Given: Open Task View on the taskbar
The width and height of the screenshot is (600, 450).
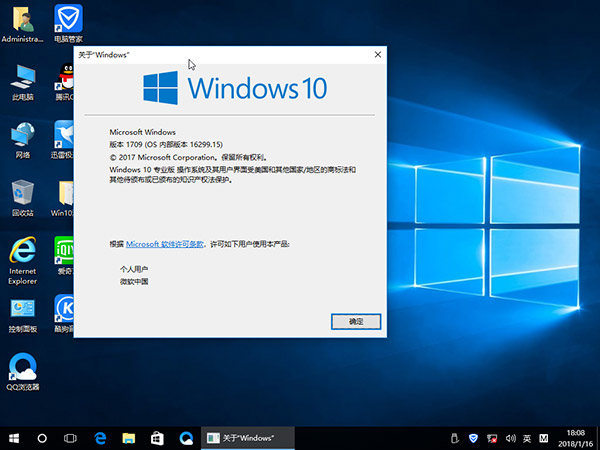Looking at the screenshot, I should (70, 438).
